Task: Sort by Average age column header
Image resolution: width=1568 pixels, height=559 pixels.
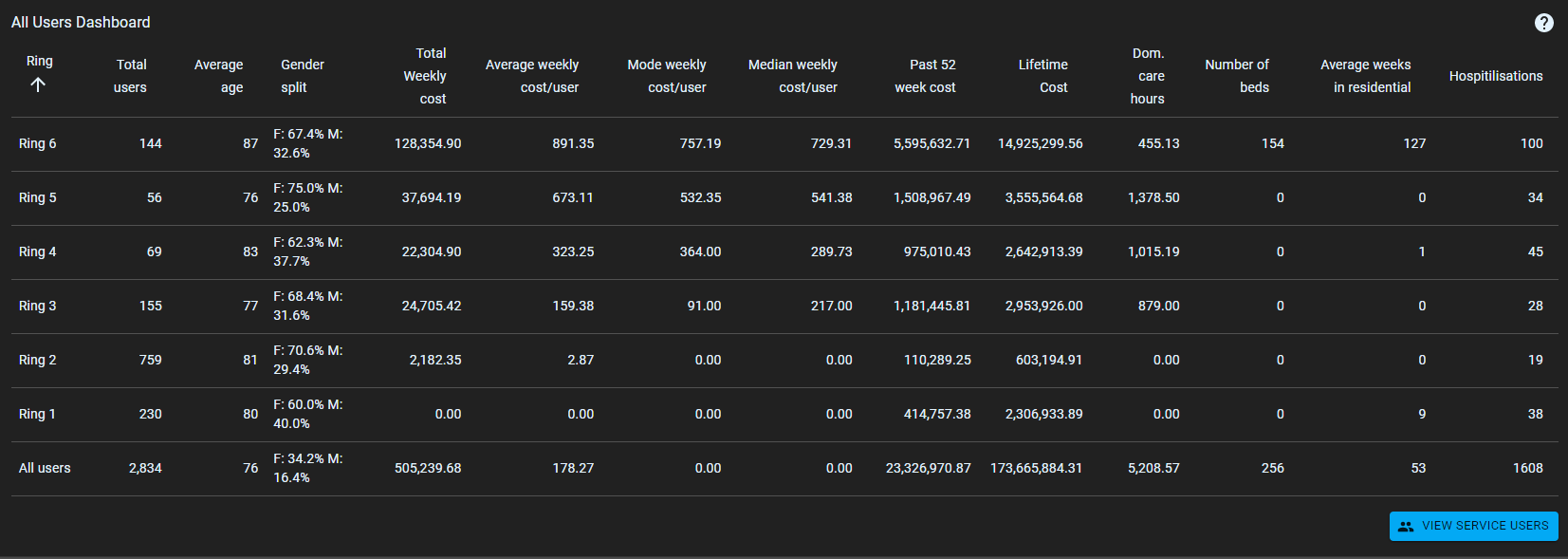Action: coord(219,76)
